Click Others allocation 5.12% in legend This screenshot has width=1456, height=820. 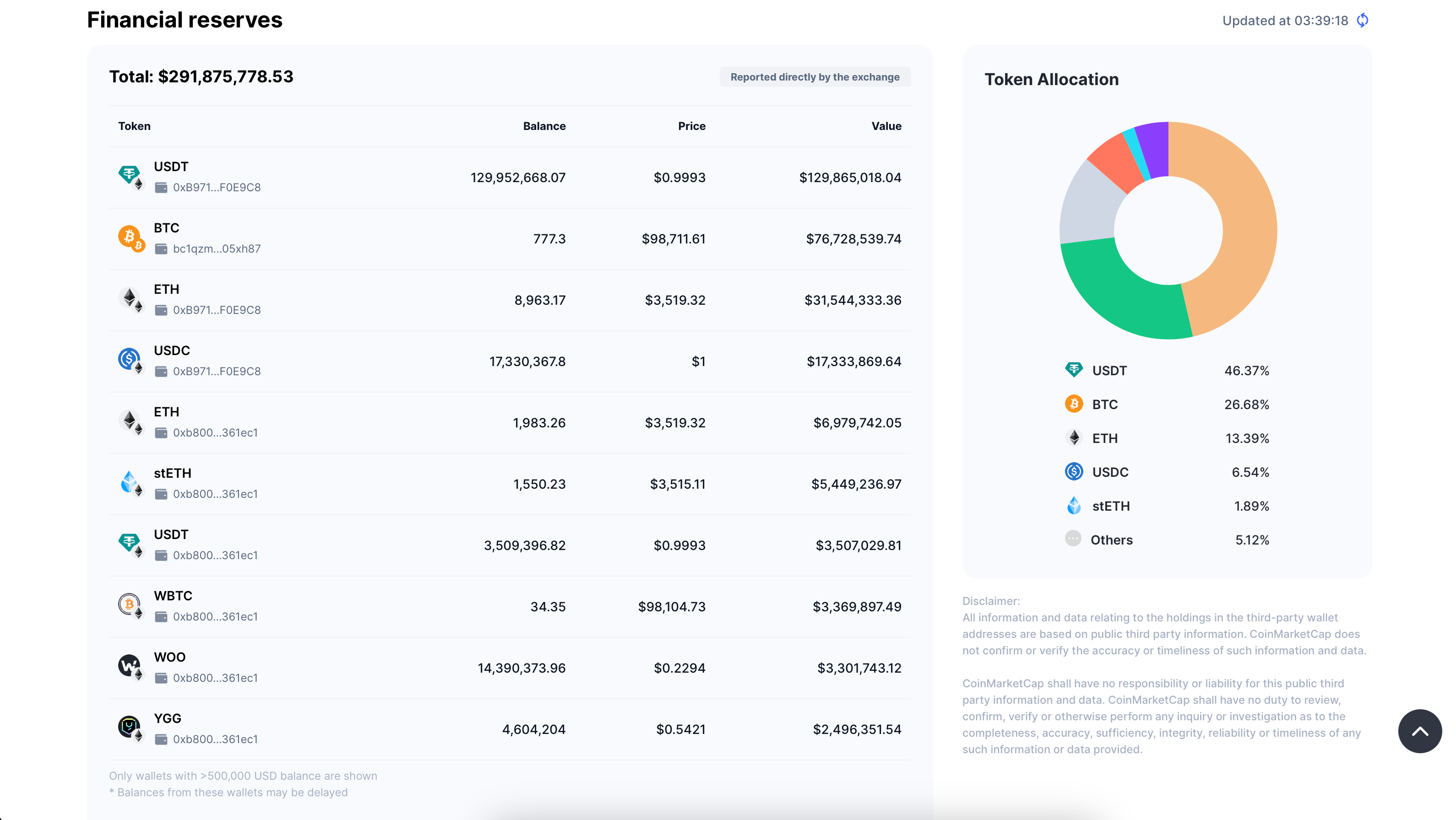[1252, 540]
